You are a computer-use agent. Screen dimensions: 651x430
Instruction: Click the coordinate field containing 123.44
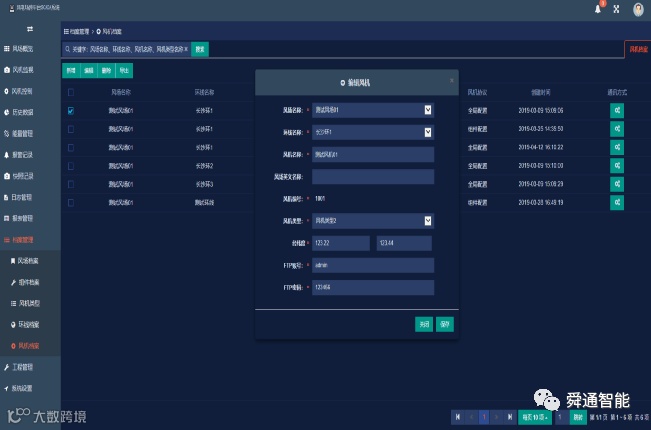tap(404, 243)
